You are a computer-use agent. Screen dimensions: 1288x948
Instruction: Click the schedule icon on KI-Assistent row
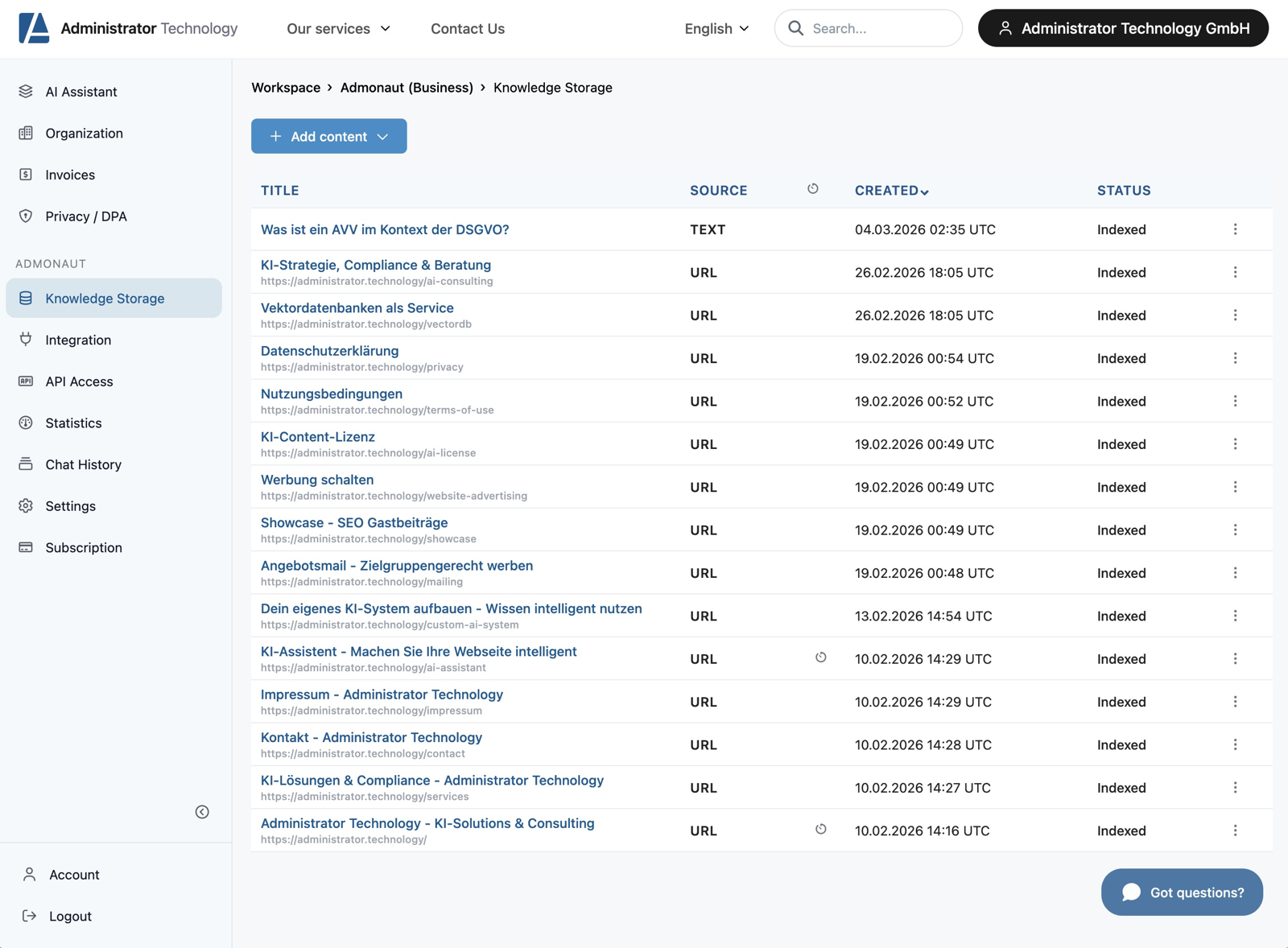[821, 657]
